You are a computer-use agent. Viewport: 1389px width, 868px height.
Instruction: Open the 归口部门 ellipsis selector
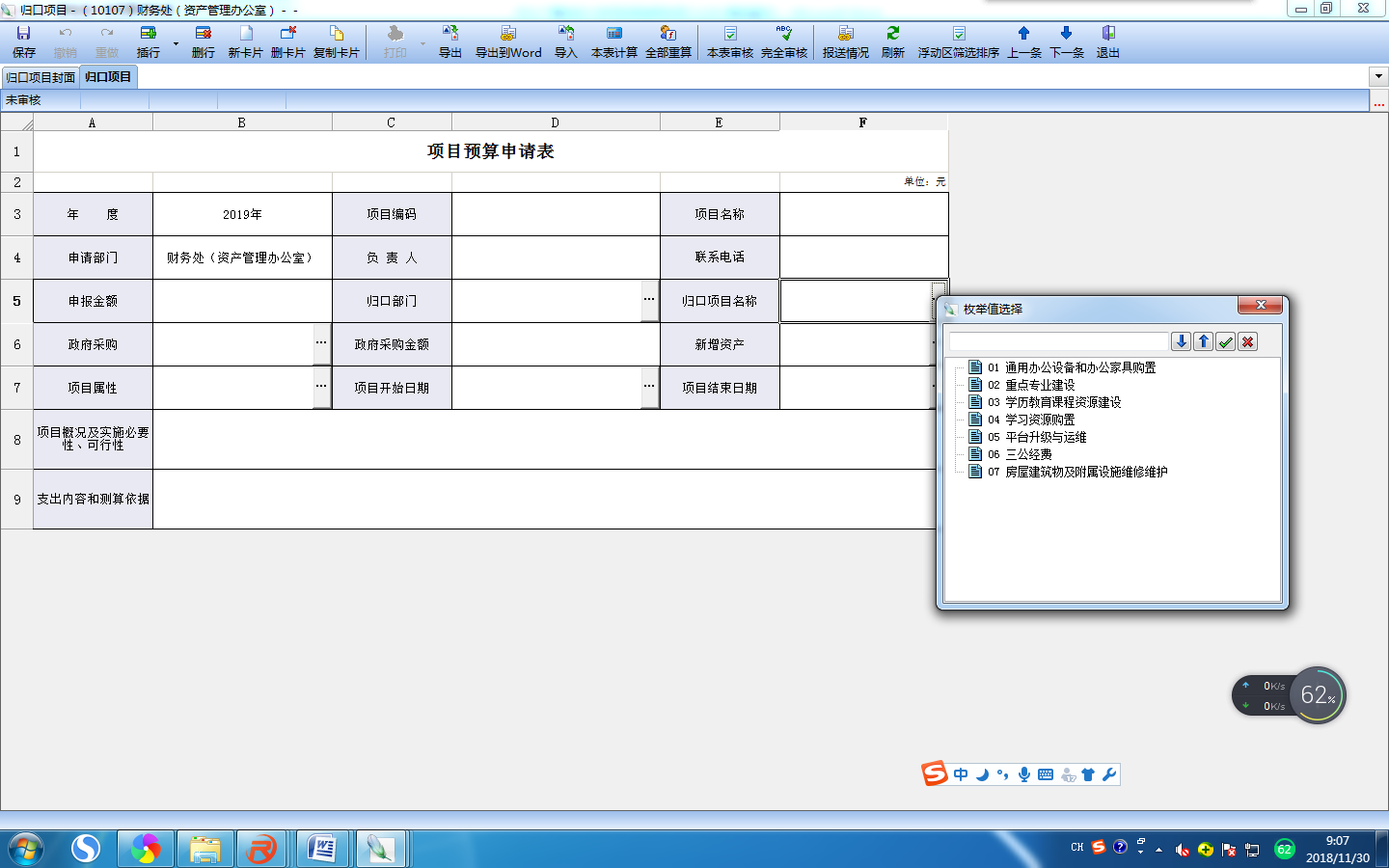649,300
